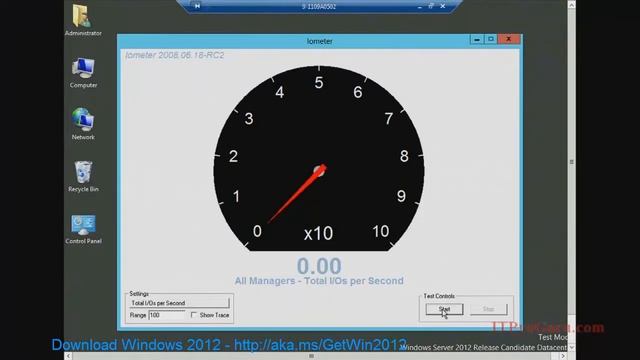The width and height of the screenshot is (640, 360).
Task: Enable the Show Trace checkbox
Action: pos(194,315)
